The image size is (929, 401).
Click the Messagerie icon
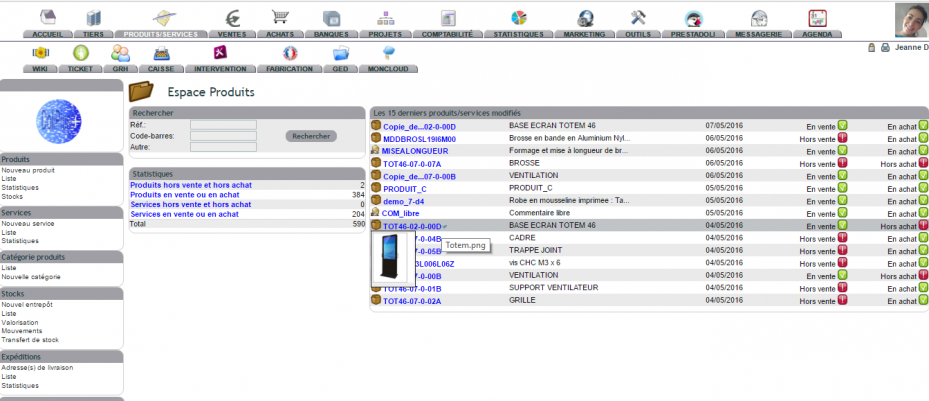pos(759,18)
